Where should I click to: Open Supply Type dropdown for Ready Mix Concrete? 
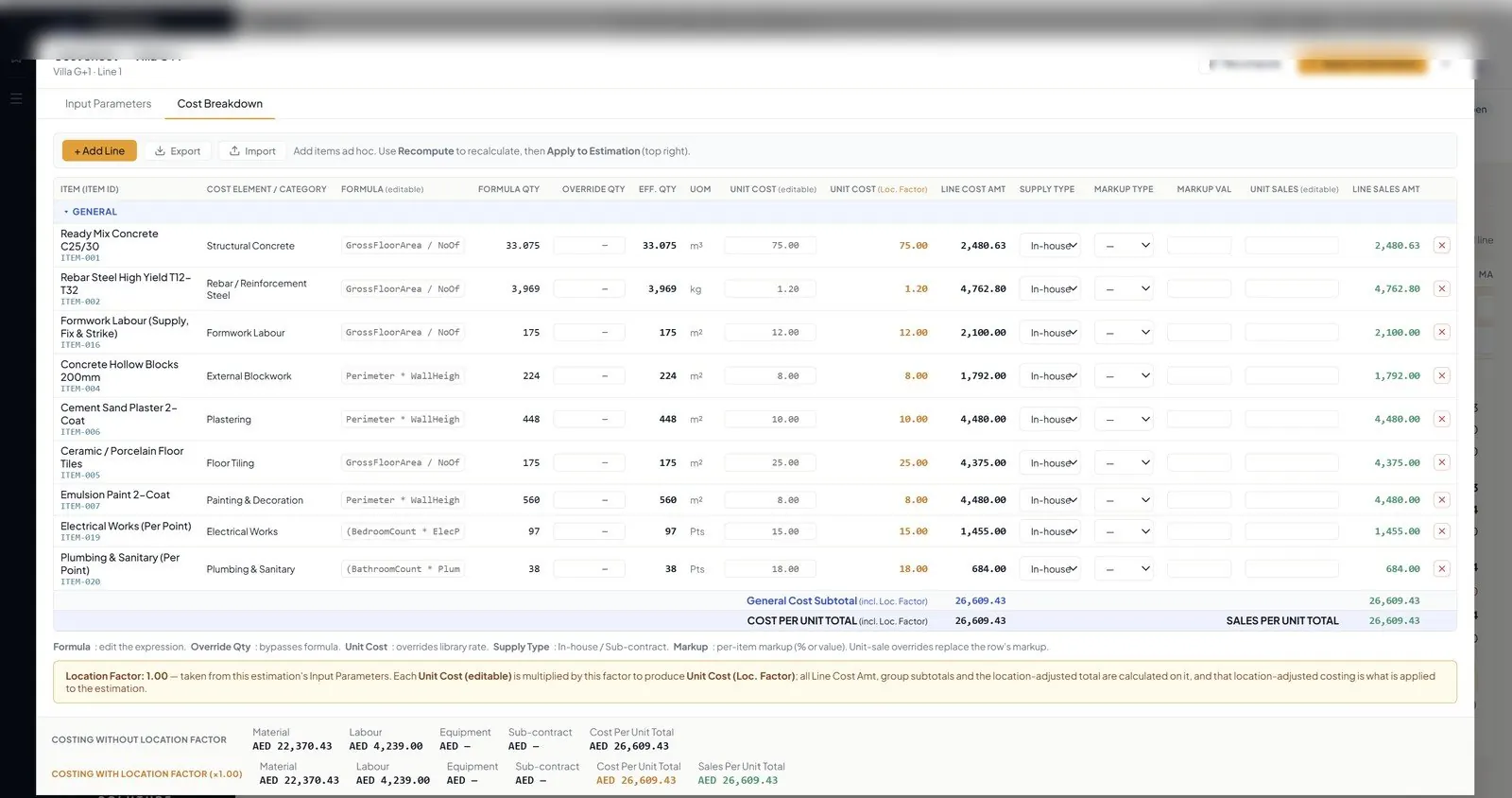1050,246
